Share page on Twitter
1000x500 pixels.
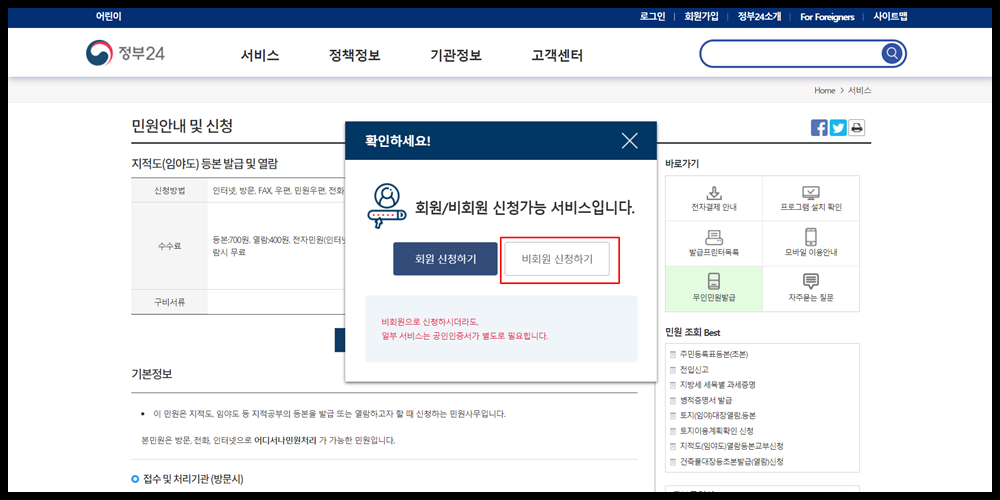838,128
